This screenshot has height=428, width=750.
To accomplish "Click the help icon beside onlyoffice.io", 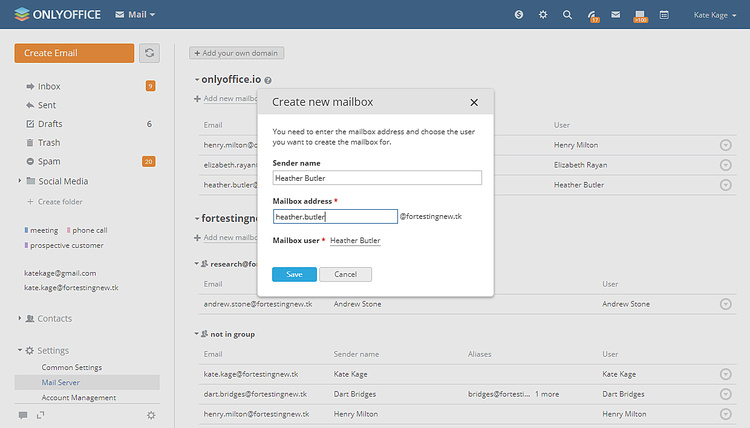I will pos(268,80).
